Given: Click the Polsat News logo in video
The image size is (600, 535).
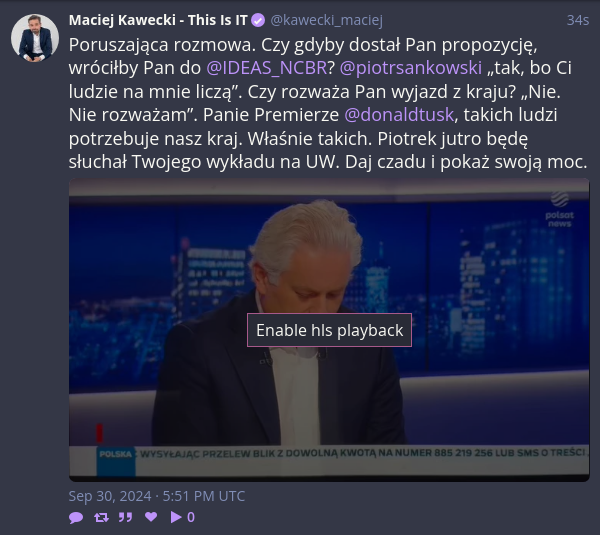Looking at the screenshot, I should click(x=559, y=209).
